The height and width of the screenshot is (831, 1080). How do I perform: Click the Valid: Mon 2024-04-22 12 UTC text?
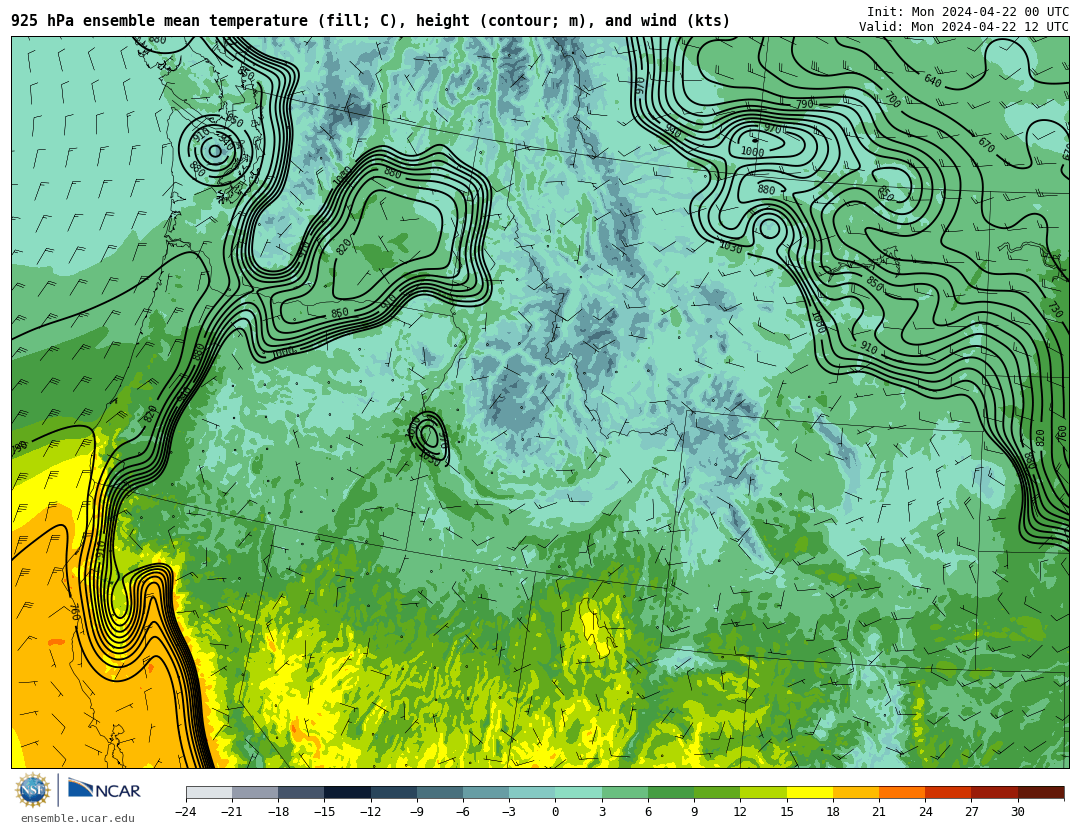(964, 27)
